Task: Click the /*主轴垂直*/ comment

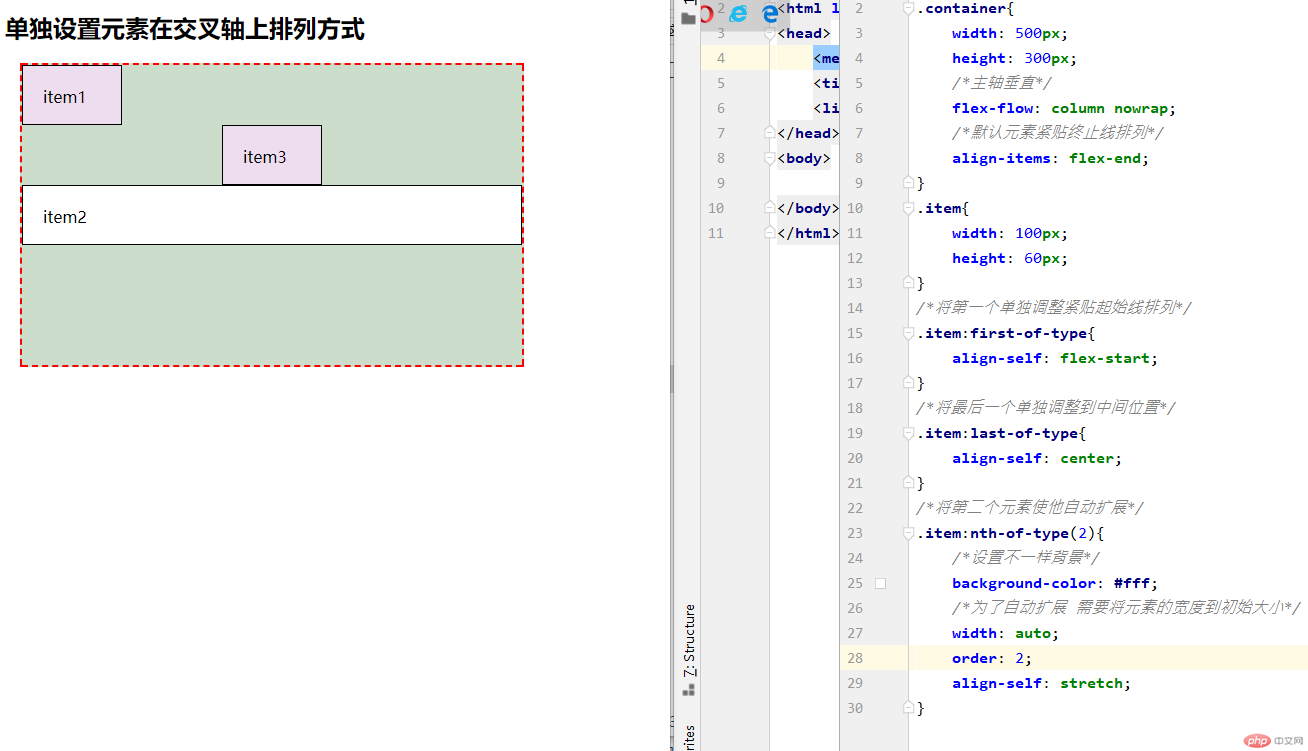Action: (x=1002, y=83)
